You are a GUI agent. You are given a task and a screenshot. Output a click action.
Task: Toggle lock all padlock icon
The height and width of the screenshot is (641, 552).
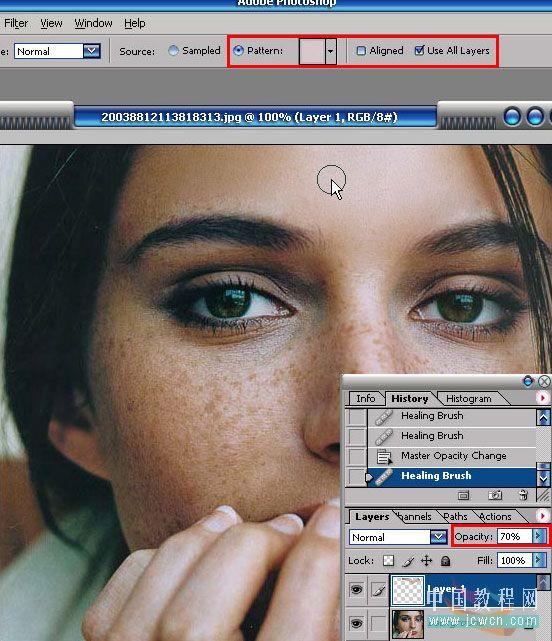point(446,560)
